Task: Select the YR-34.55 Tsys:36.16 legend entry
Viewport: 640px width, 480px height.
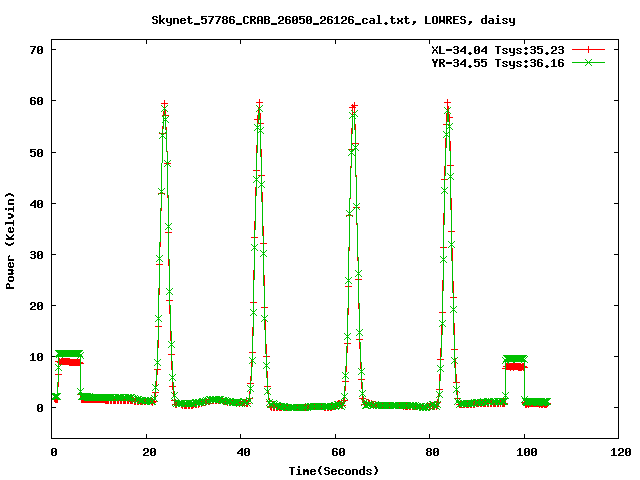Action: (498, 63)
